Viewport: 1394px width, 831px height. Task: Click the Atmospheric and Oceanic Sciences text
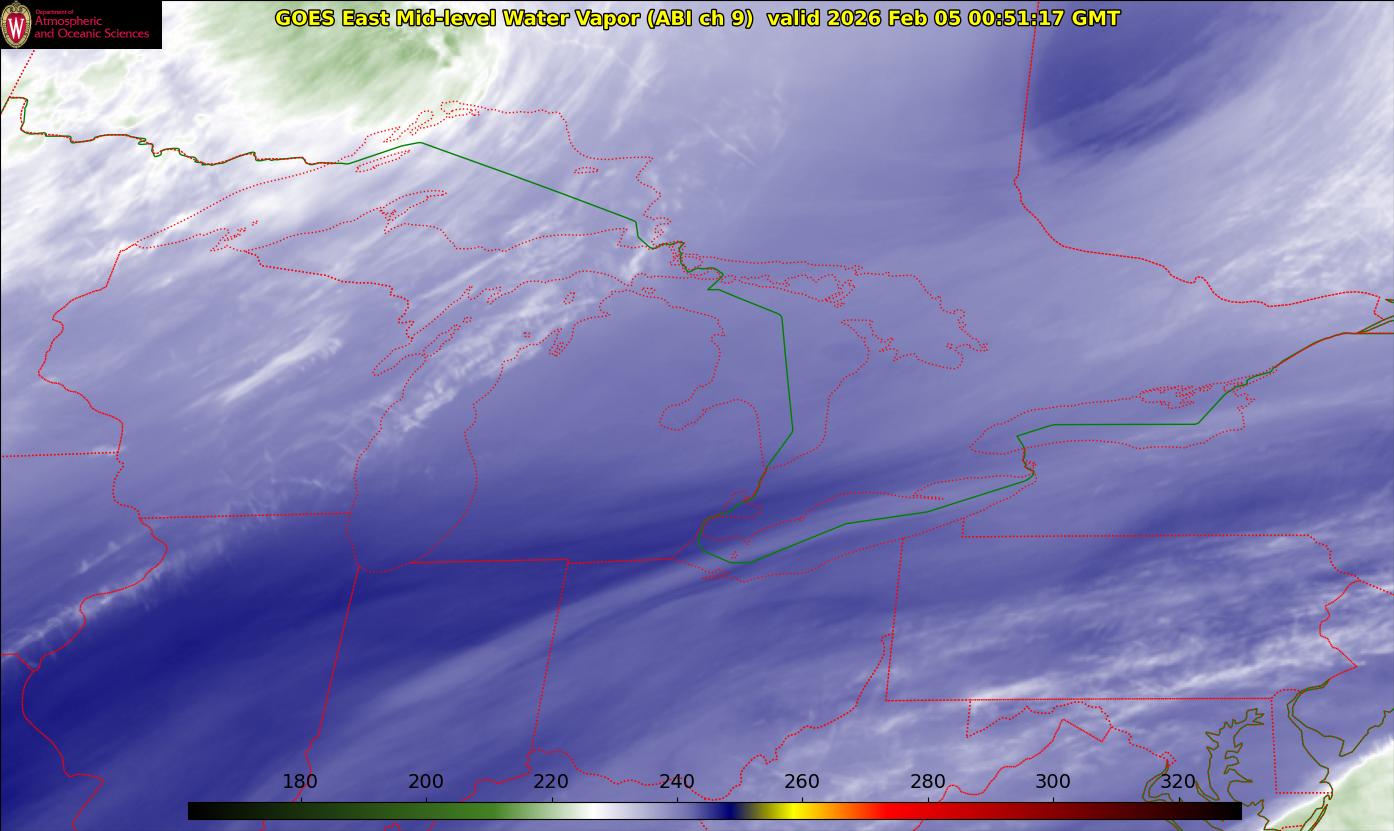tap(92, 27)
